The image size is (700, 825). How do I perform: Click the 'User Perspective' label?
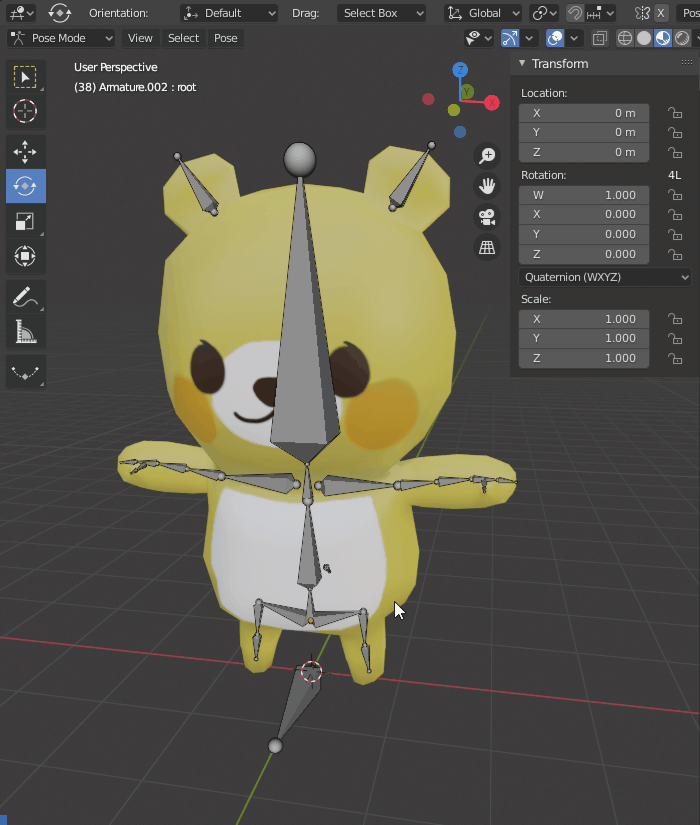tap(115, 67)
